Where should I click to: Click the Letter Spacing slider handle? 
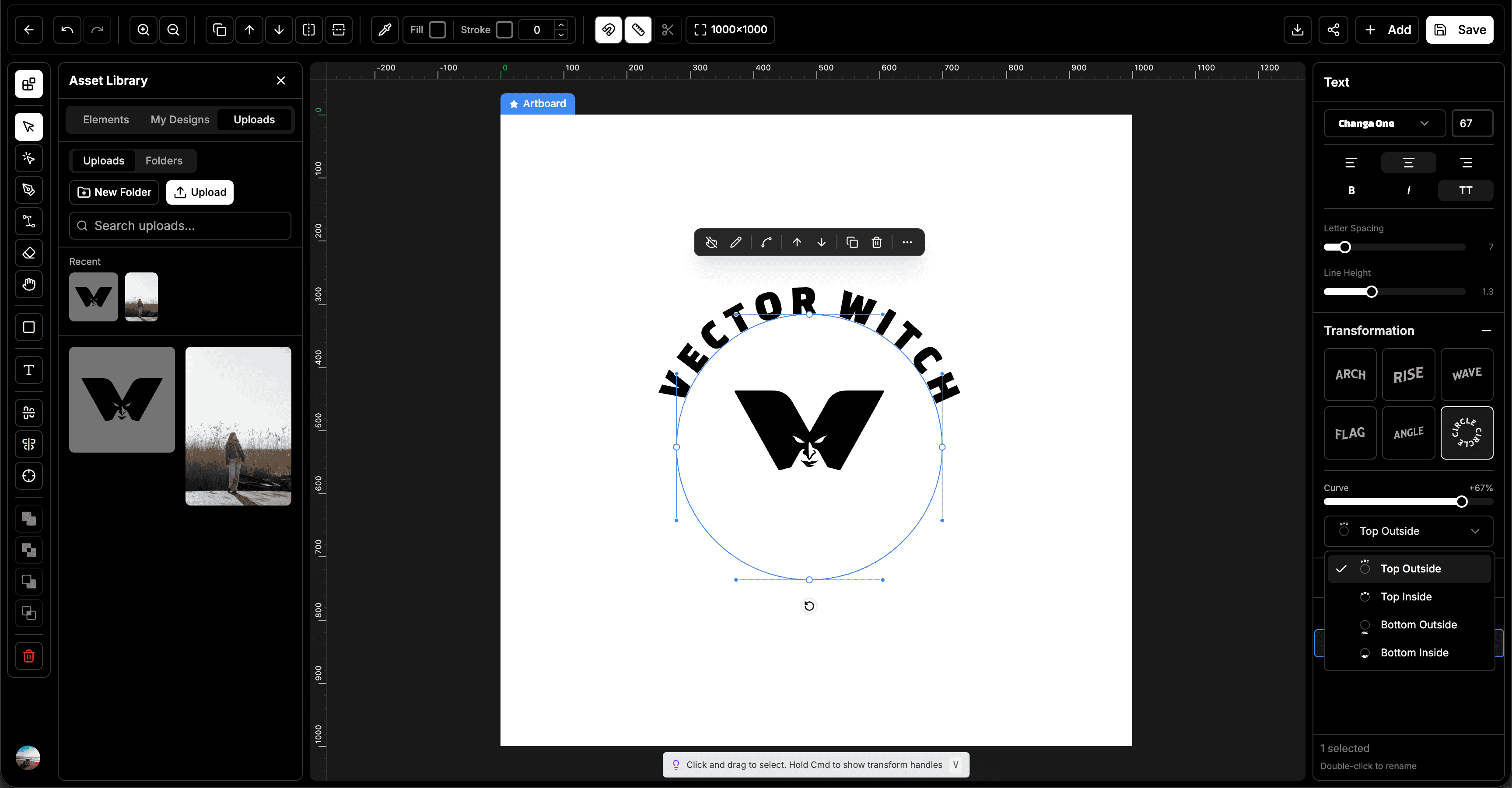click(1345, 247)
